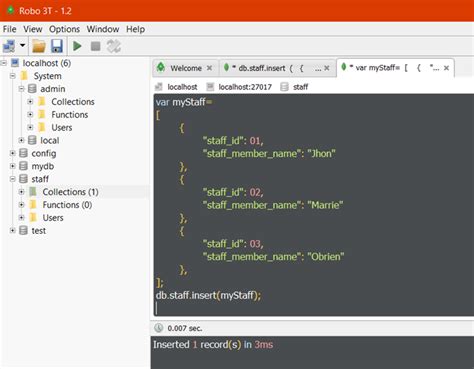Click the "Jhon" string in editor
The height and width of the screenshot is (369, 474).
click(x=321, y=154)
